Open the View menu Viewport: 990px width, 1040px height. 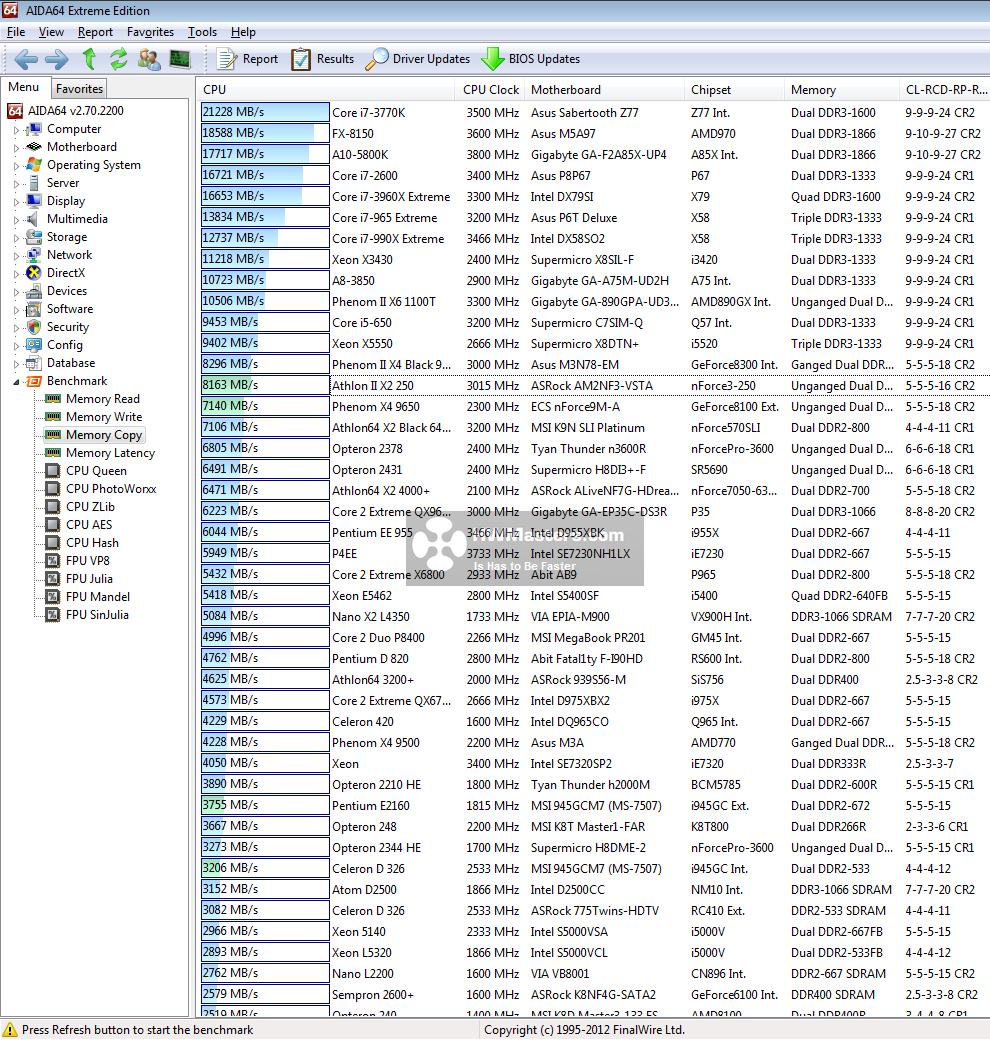pos(51,32)
